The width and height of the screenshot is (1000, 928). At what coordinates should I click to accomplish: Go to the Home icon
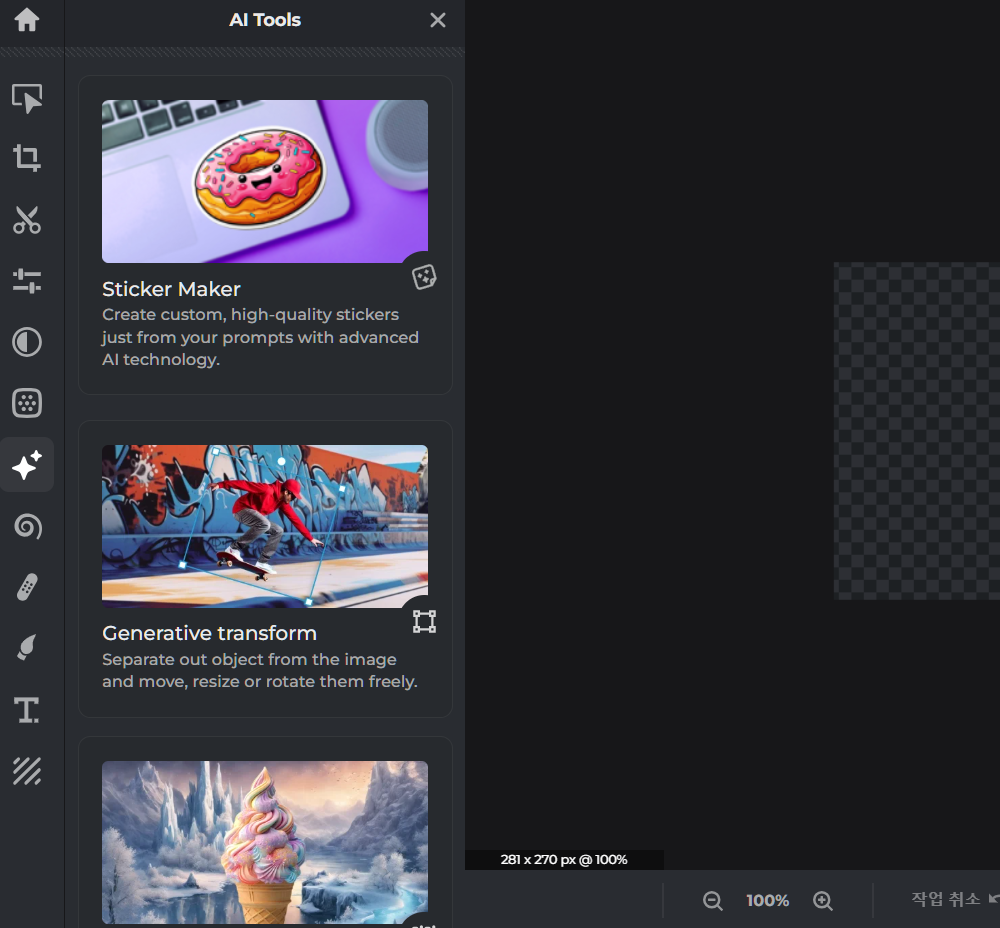(x=27, y=20)
